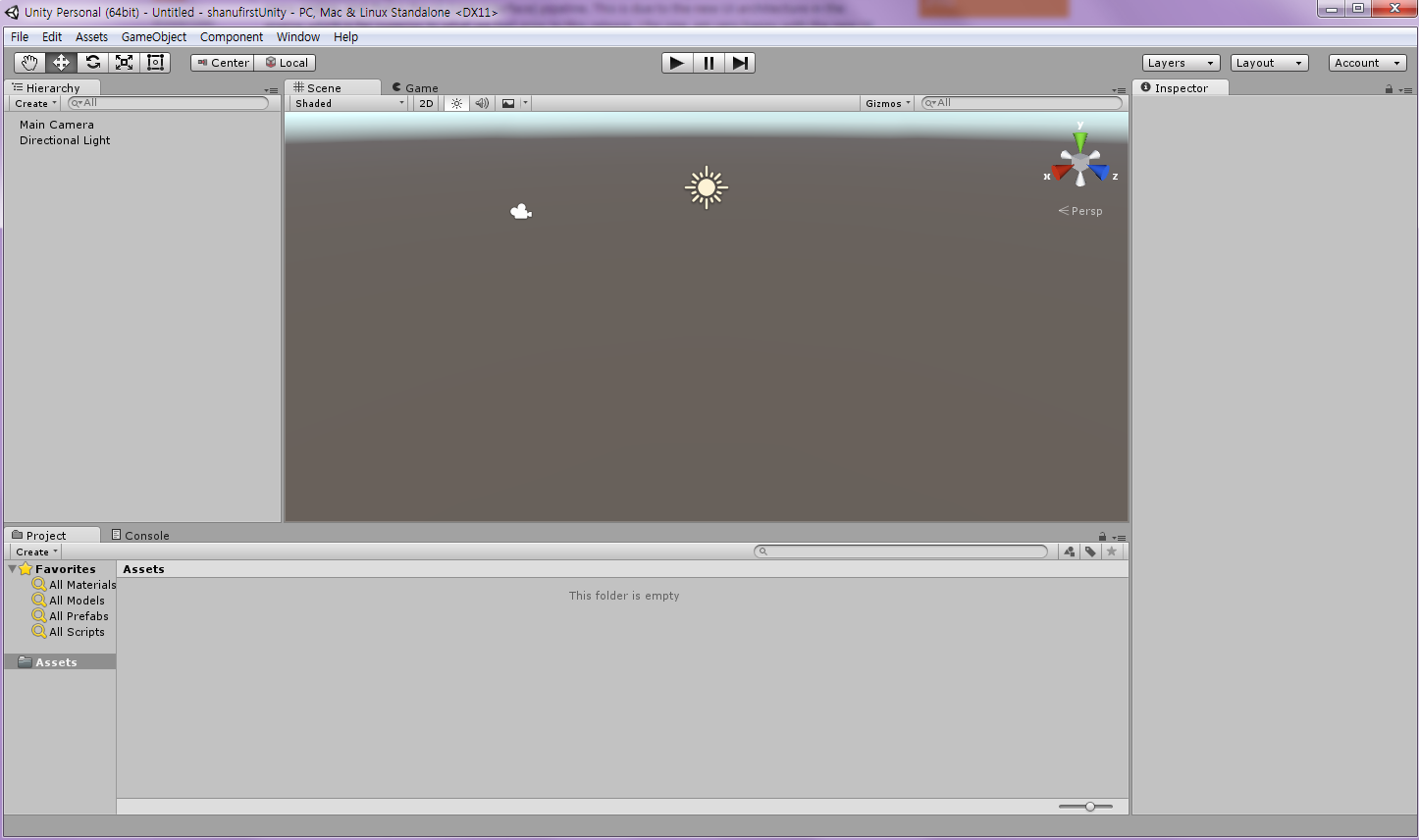Pause the game
This screenshot has width=1419, height=840.
point(709,63)
